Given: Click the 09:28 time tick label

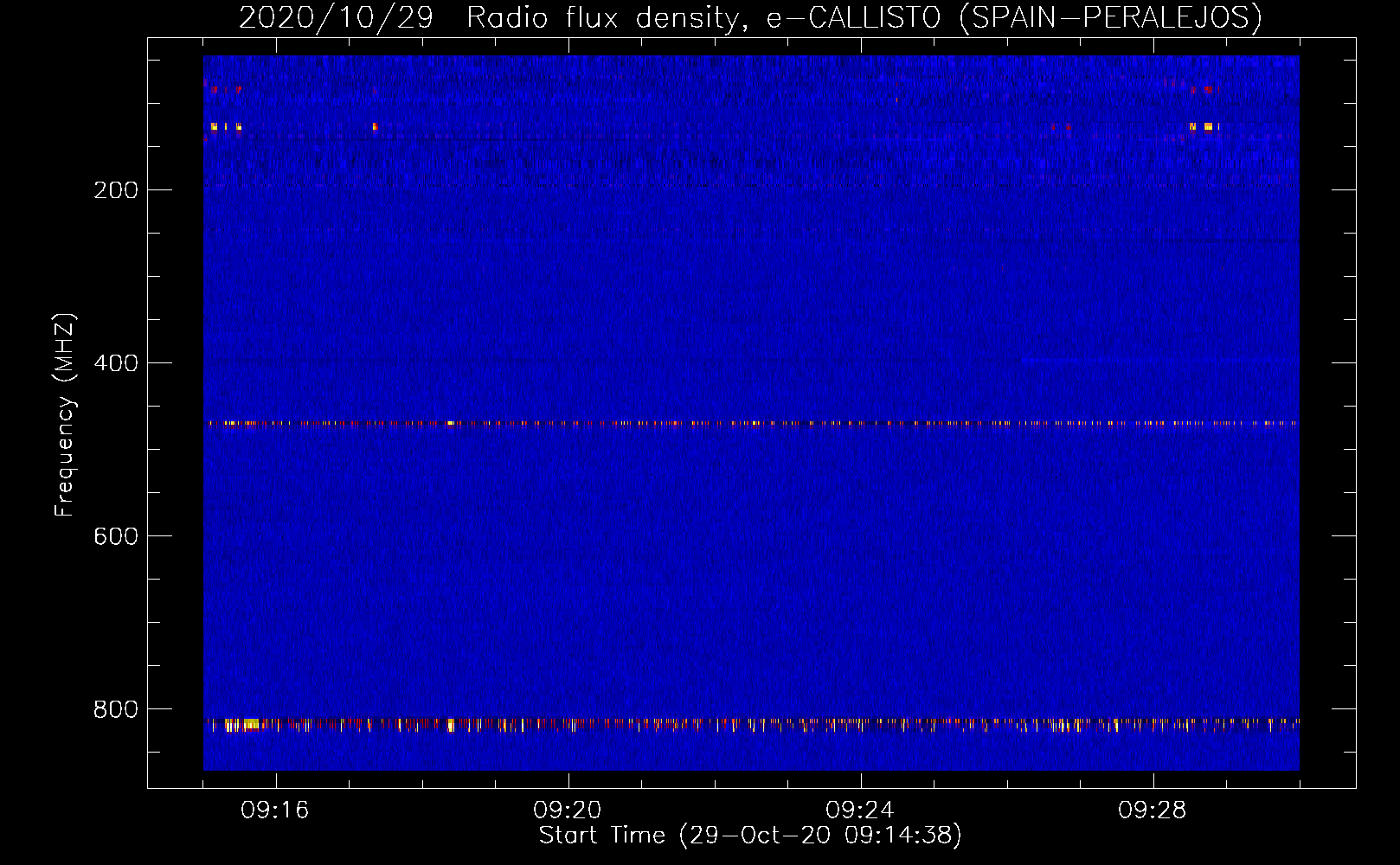Looking at the screenshot, I should point(1153,811).
